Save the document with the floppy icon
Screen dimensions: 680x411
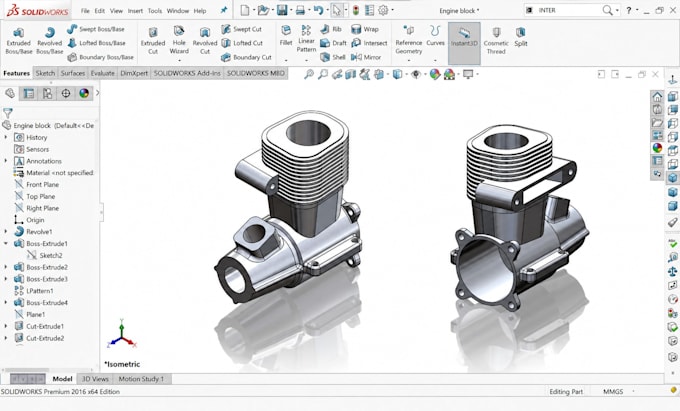(282, 10)
